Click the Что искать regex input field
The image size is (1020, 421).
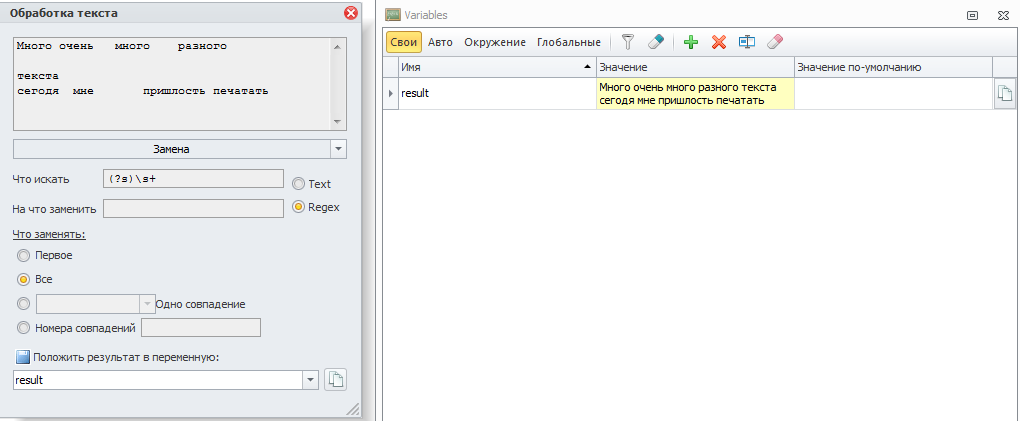click(x=193, y=178)
